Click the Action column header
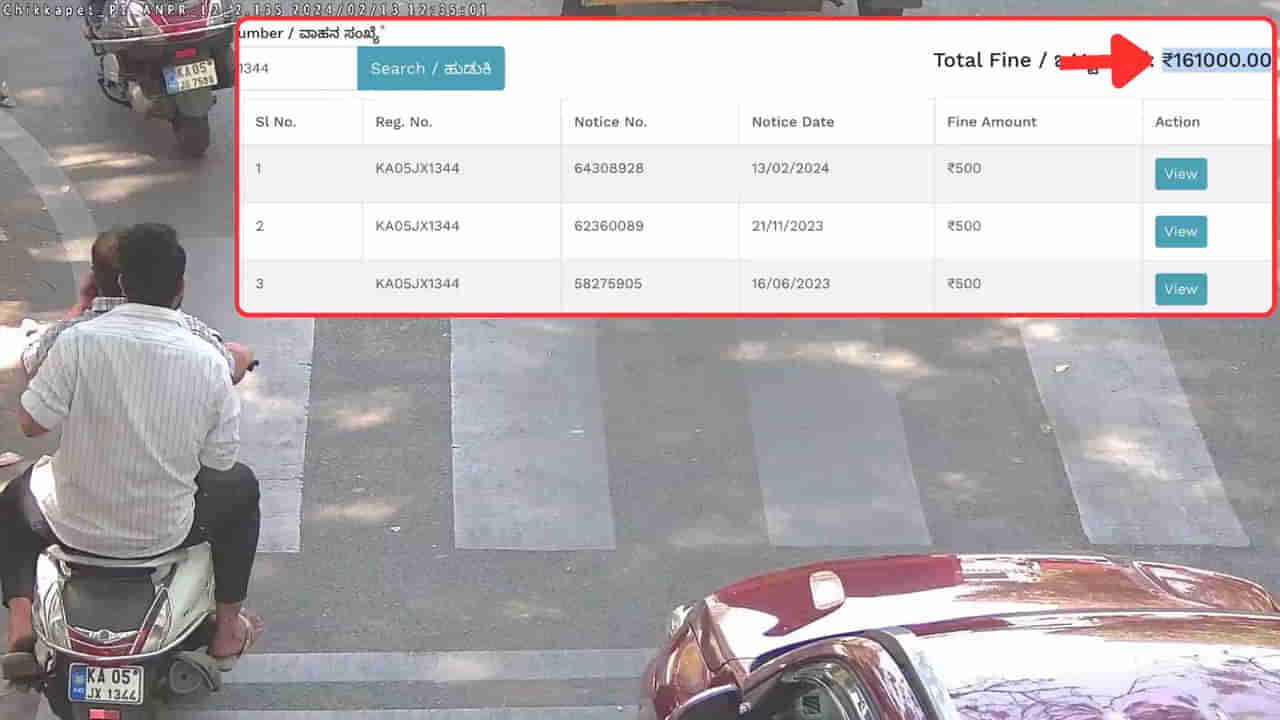Screen dimensions: 1280x720 tap(1177, 122)
